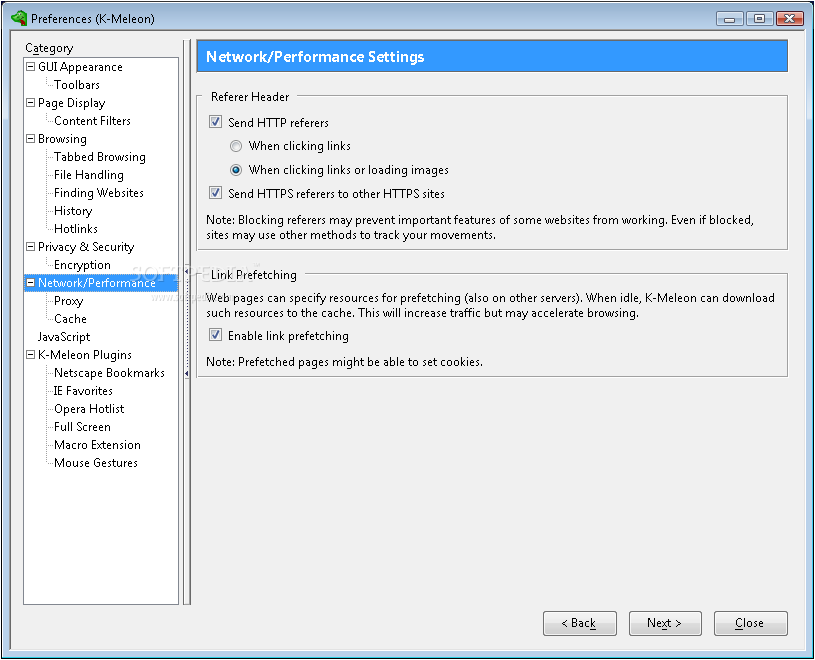Open Tabbed Browsing settings
815x660 pixels.
coord(100,157)
